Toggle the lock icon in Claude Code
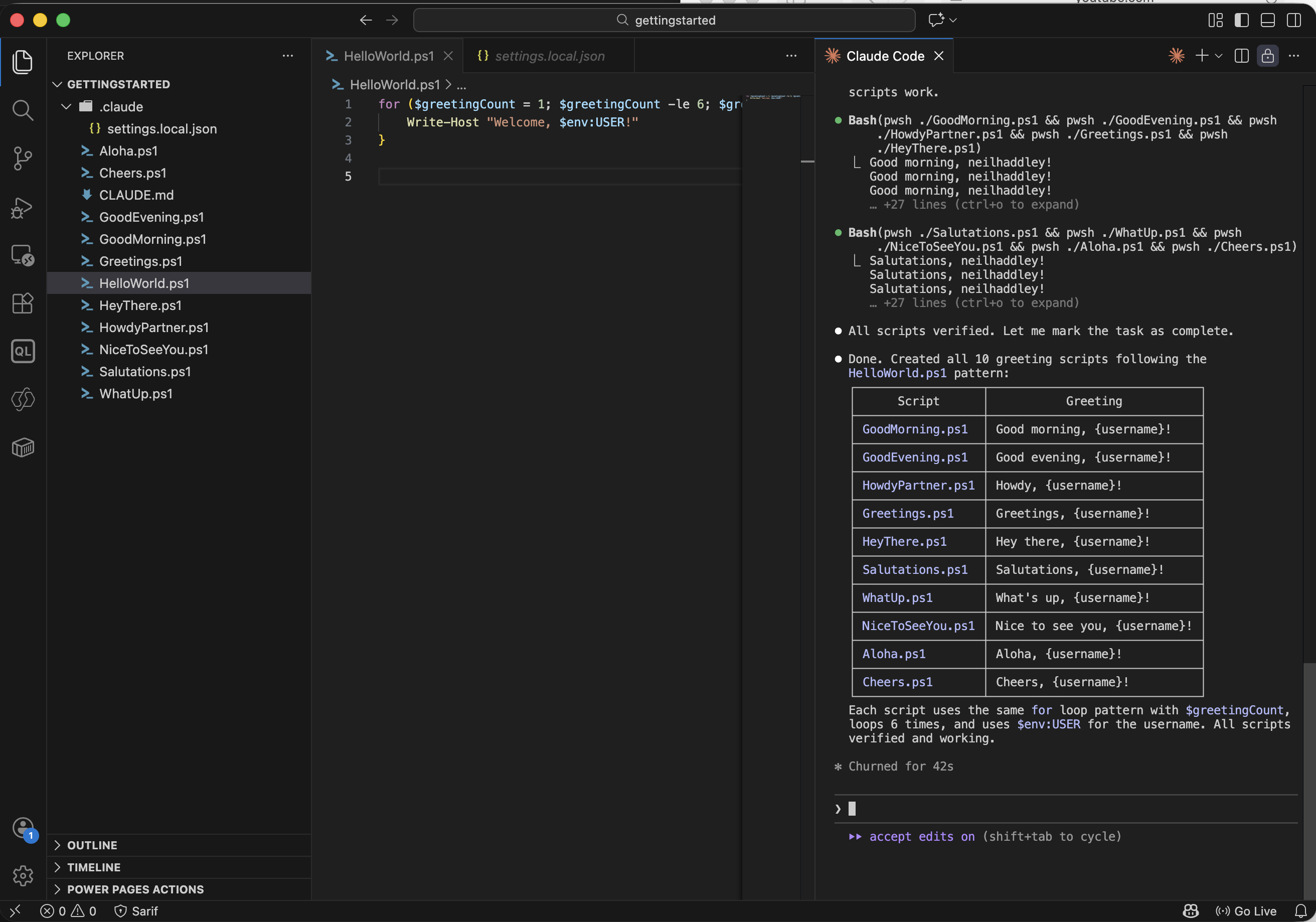1316x922 pixels. 1267,56
